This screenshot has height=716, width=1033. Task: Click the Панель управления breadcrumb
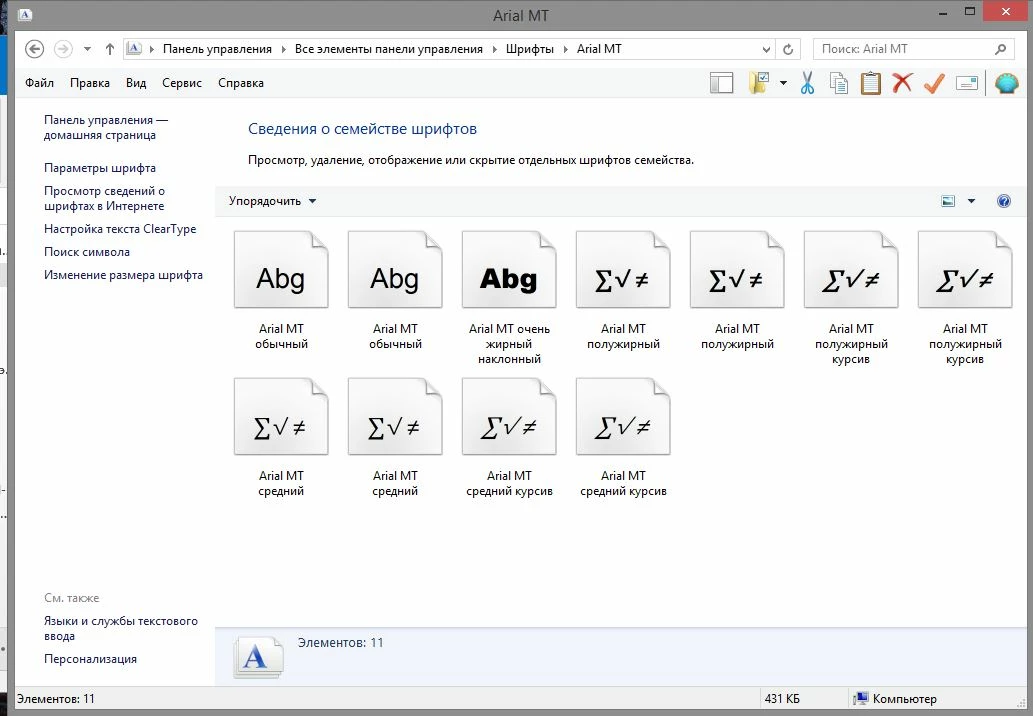click(217, 49)
